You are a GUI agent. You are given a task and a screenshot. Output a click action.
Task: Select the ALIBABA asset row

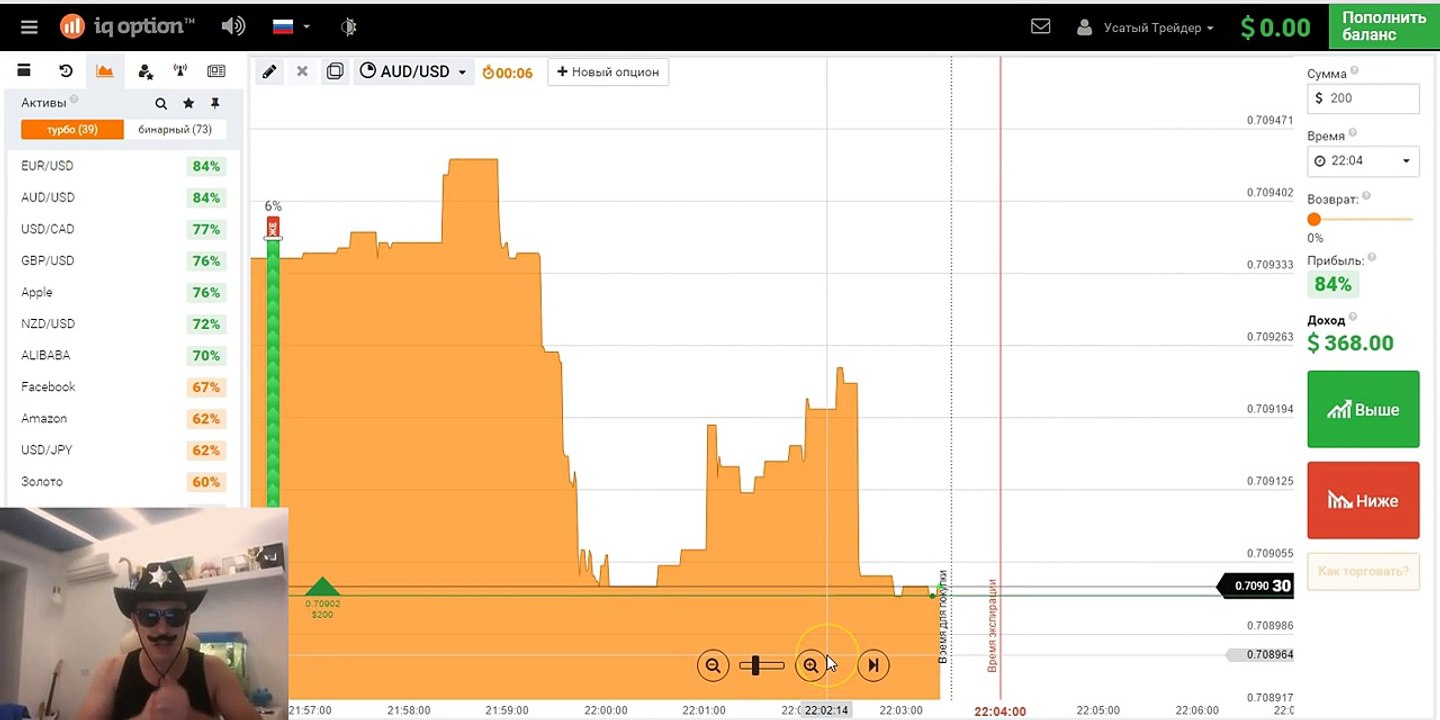point(124,355)
